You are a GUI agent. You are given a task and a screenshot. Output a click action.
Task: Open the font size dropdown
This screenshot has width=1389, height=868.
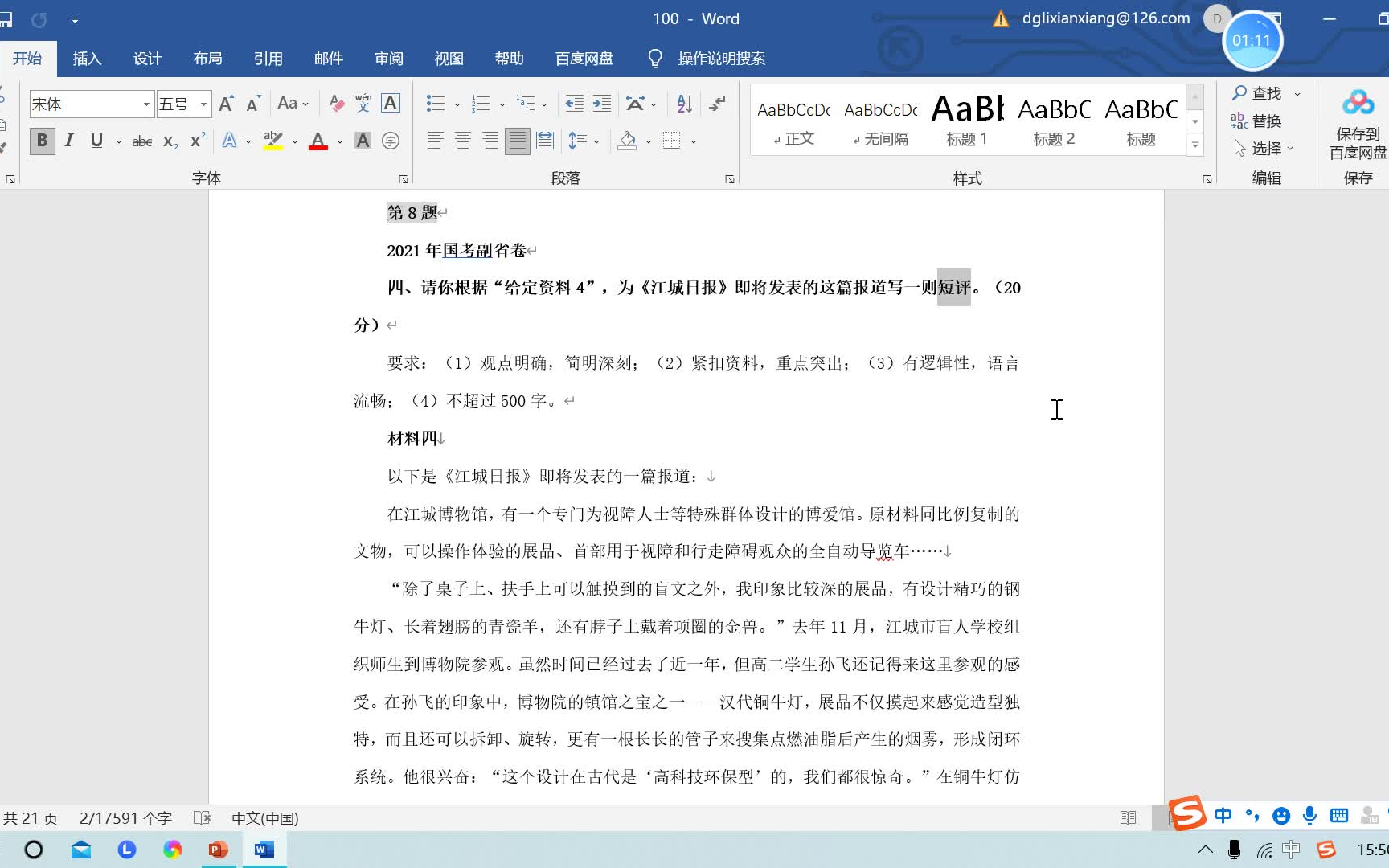(x=204, y=104)
